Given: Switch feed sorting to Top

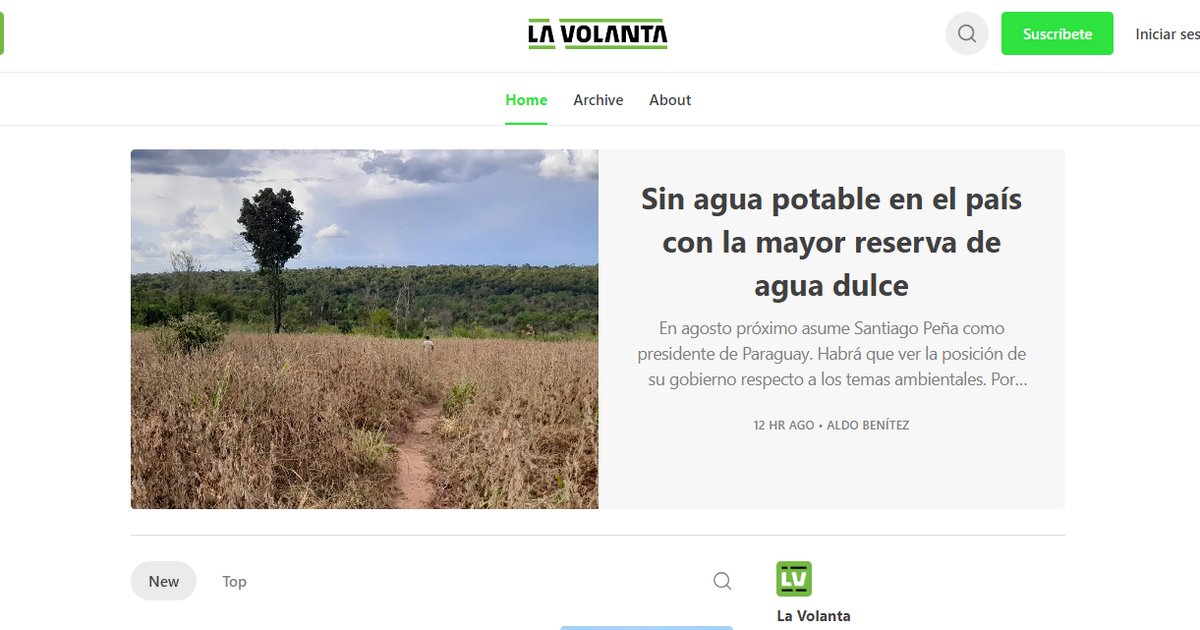Looking at the screenshot, I should (234, 580).
